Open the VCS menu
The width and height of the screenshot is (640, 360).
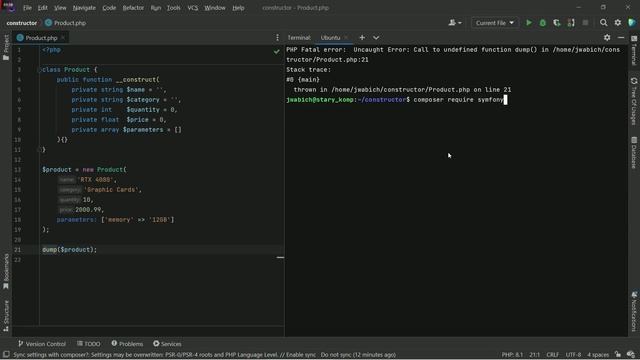tap(193, 8)
